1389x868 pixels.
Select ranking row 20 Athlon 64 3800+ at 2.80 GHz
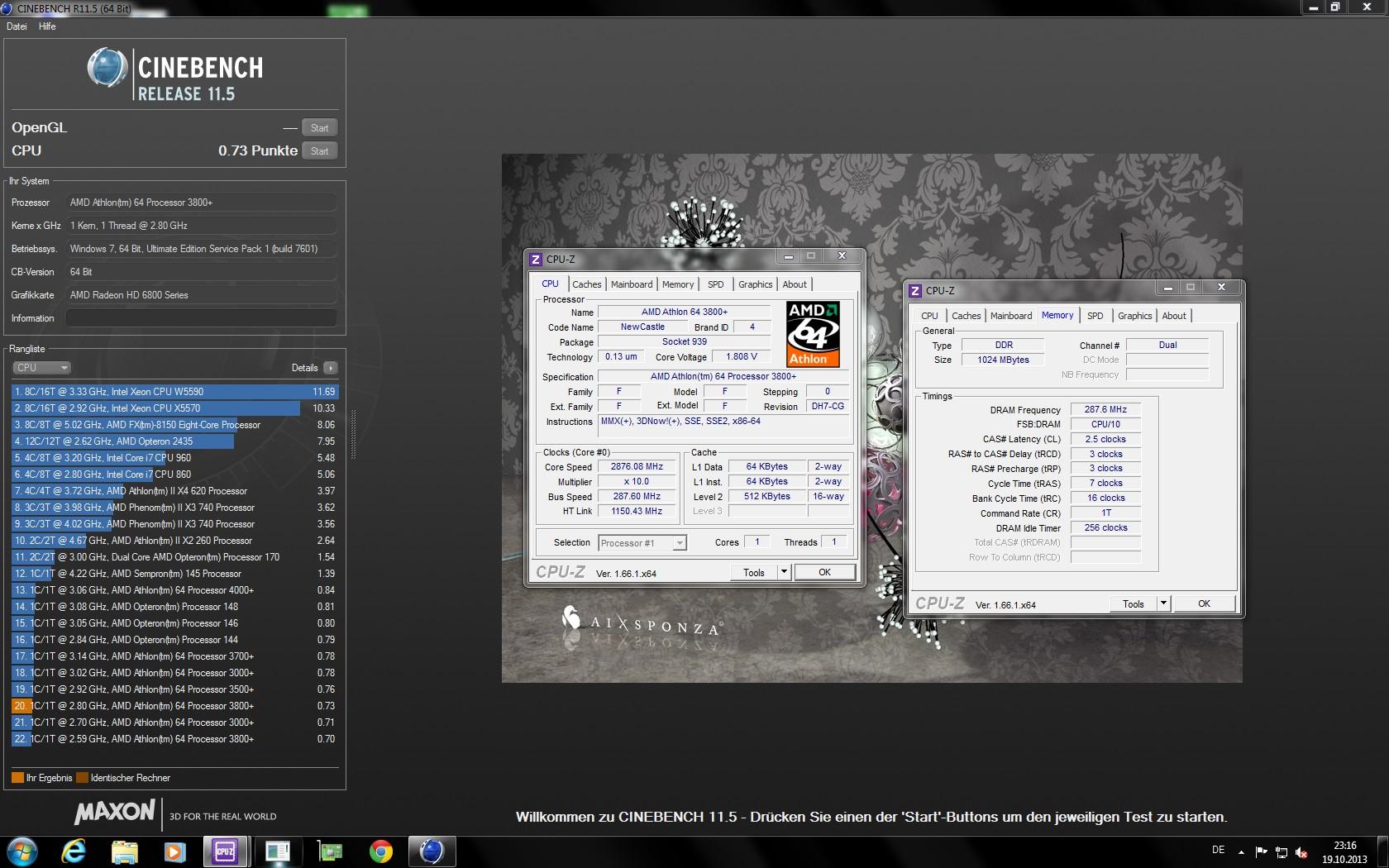174,706
